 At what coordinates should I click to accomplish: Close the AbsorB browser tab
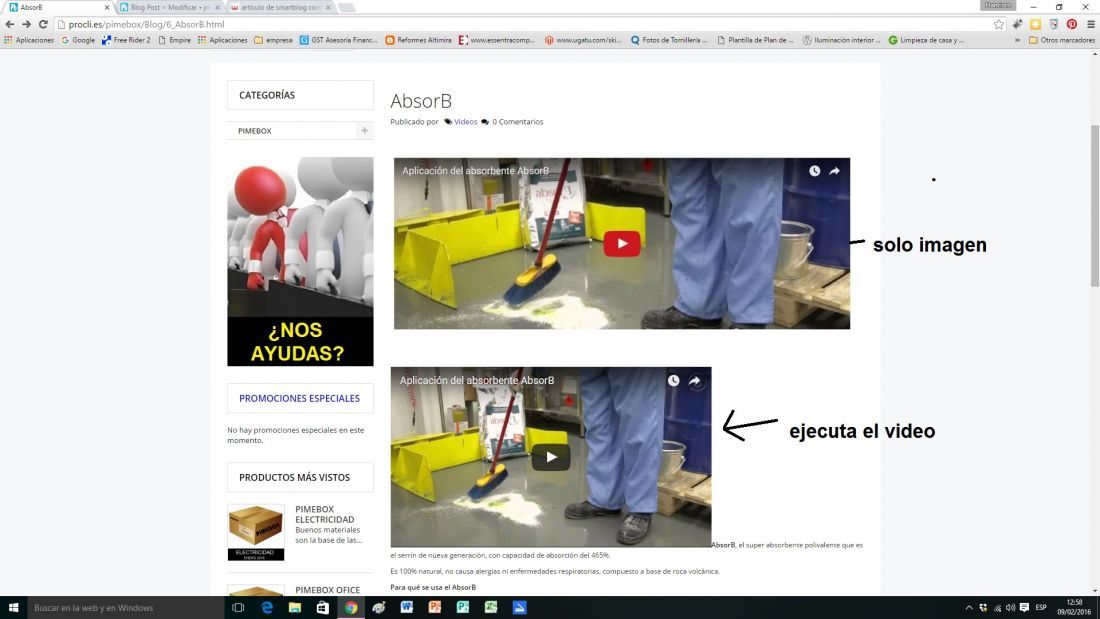pos(107,7)
